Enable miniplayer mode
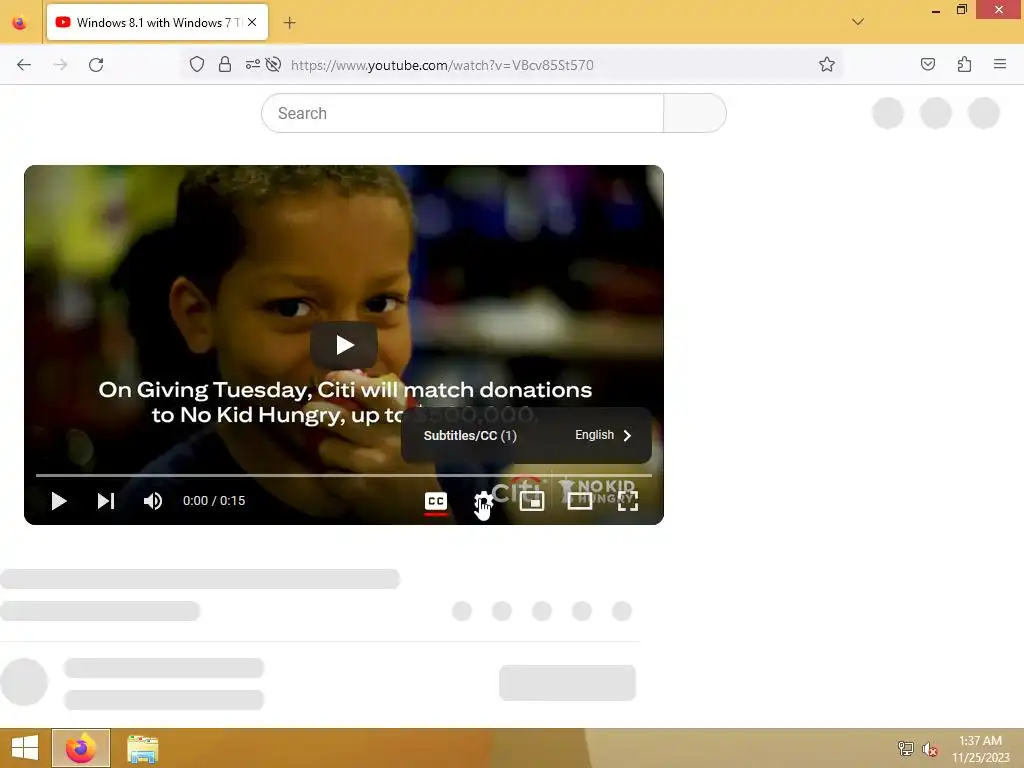Image resolution: width=1024 pixels, height=768 pixels. [532, 502]
